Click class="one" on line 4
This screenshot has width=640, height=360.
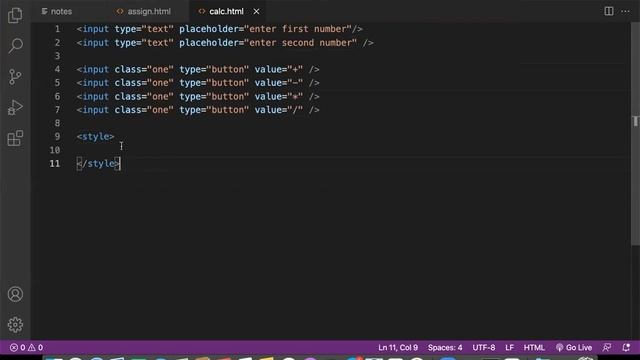click(144, 69)
